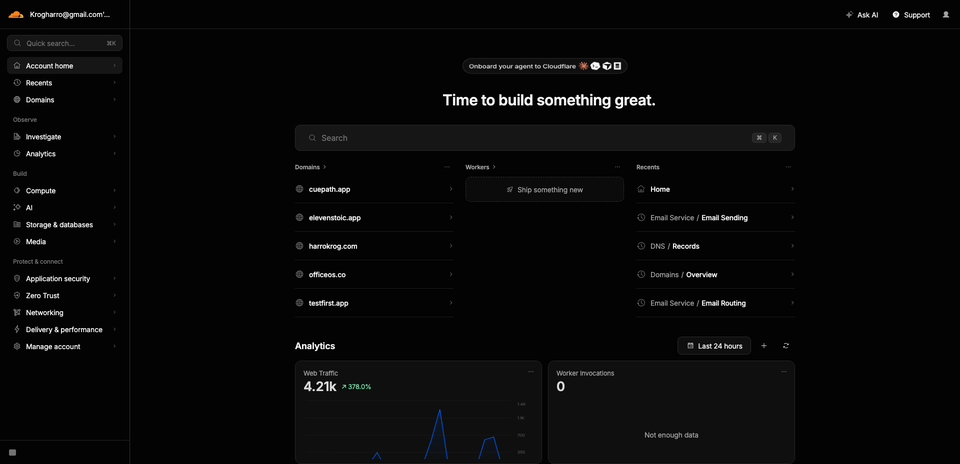
Task: Expand the Manage account chevron
Action: pyautogui.click(x=114, y=346)
